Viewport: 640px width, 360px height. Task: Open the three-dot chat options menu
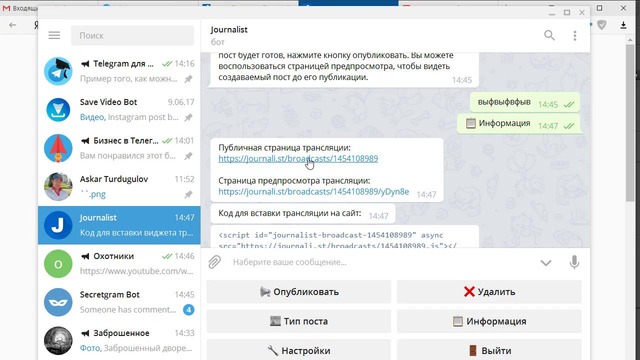(575, 36)
